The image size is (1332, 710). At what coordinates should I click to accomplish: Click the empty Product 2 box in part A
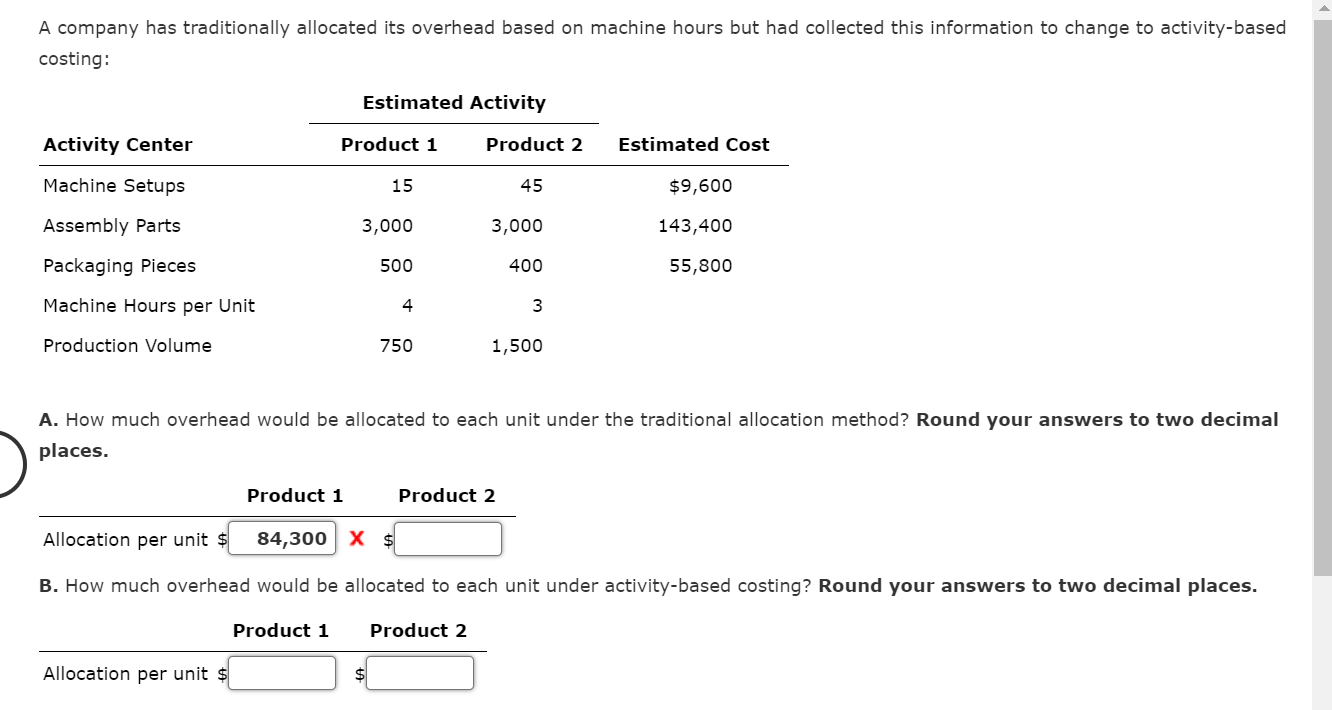(x=447, y=538)
